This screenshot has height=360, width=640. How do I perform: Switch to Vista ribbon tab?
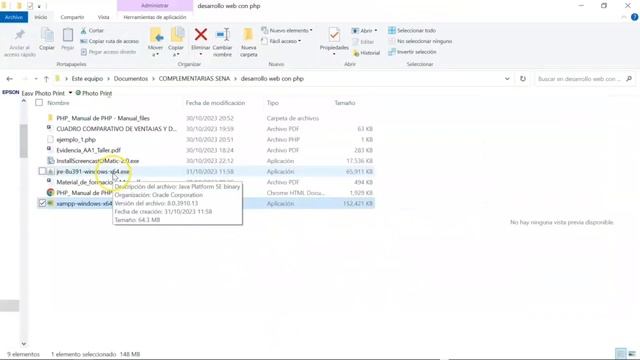point(103,17)
